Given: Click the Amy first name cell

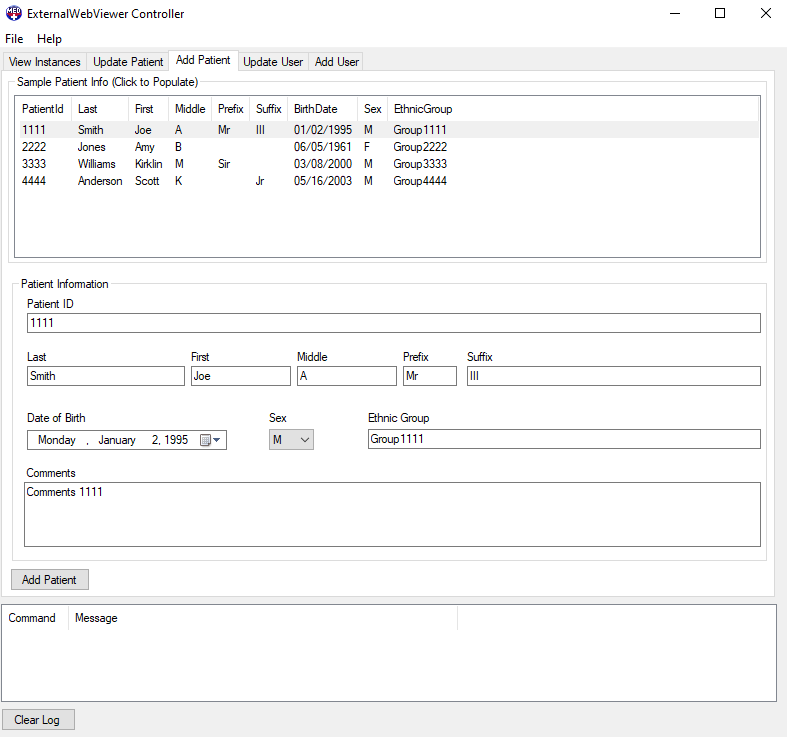Looking at the screenshot, I should coord(145,147).
